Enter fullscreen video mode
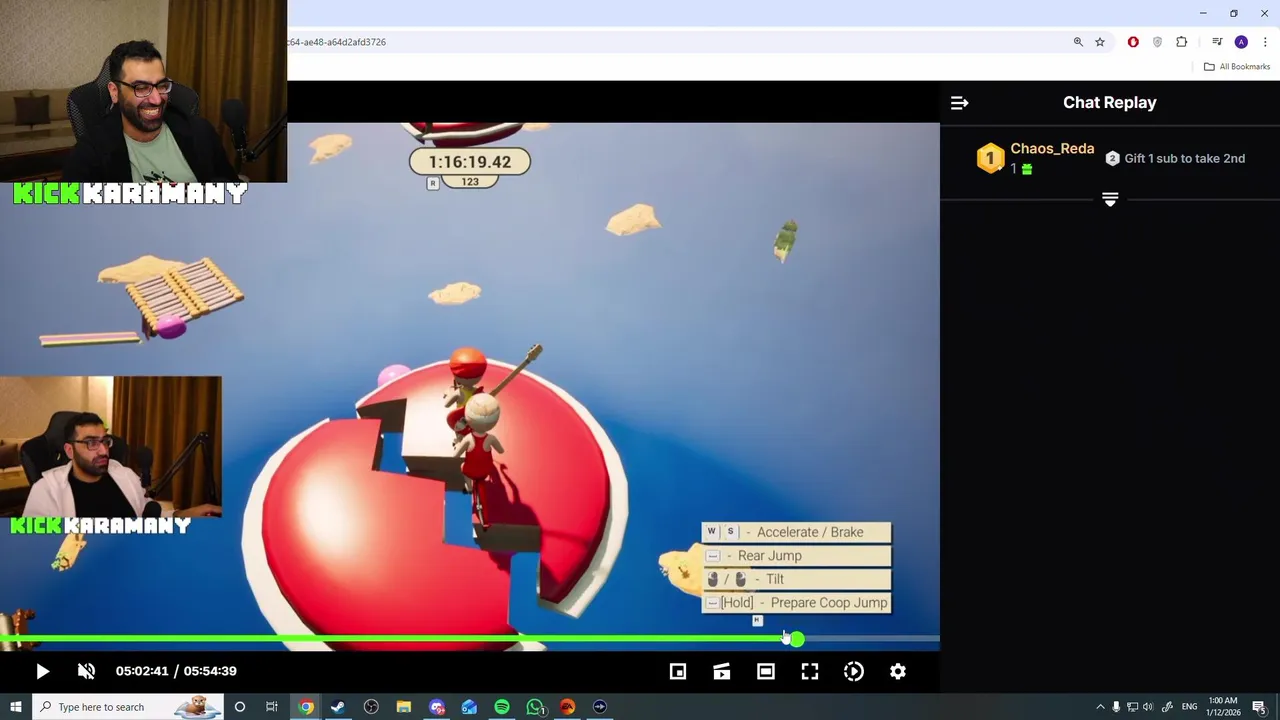Viewport: 1280px width, 720px height. pyautogui.click(x=810, y=672)
